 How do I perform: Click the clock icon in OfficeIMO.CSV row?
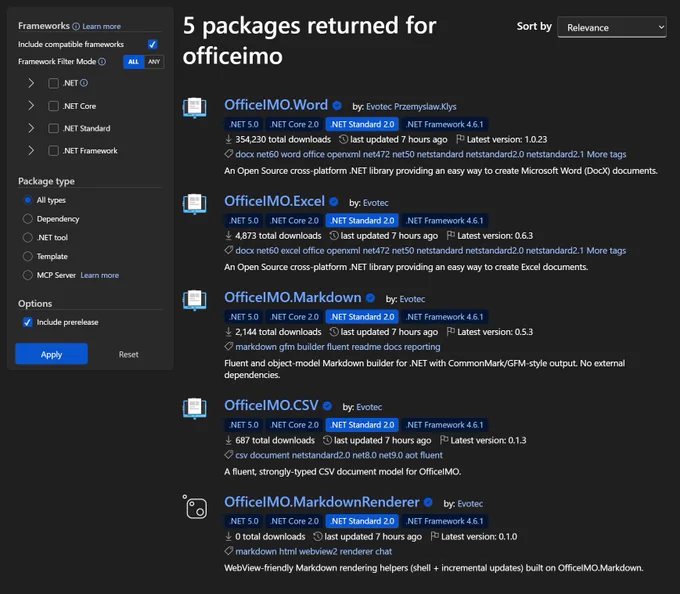coord(327,440)
